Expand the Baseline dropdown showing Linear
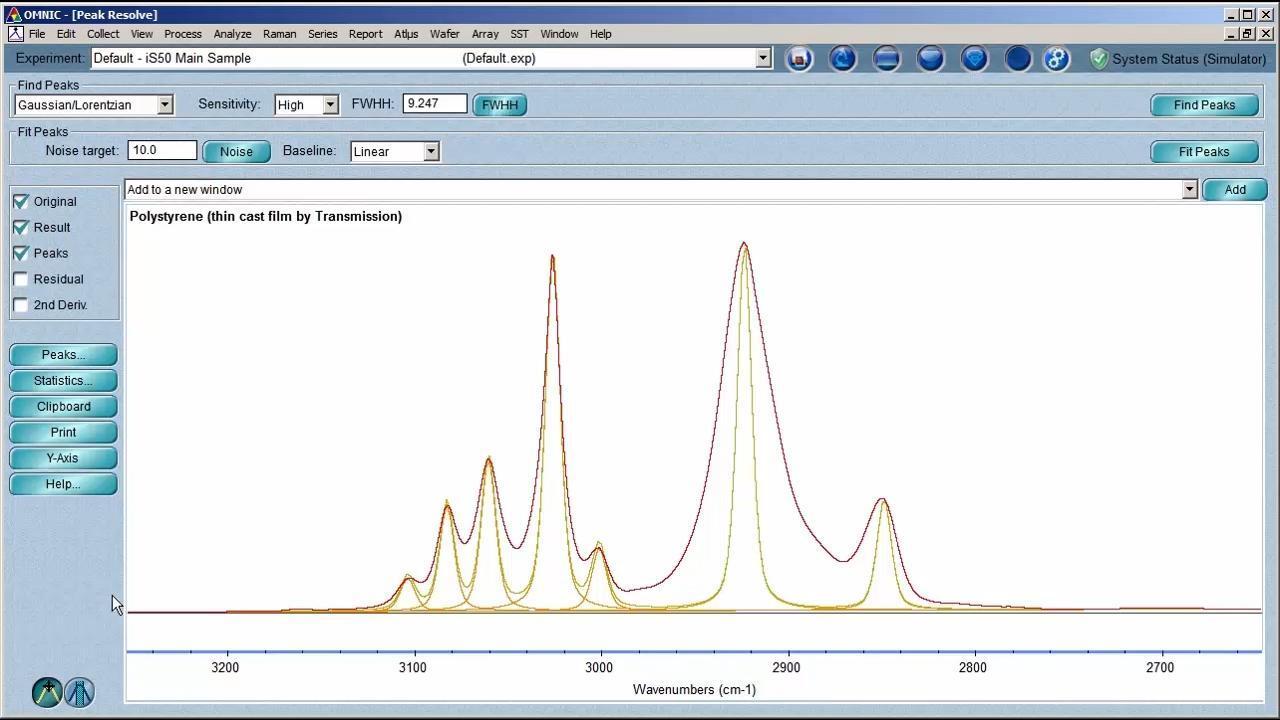1280x720 pixels. click(x=431, y=152)
